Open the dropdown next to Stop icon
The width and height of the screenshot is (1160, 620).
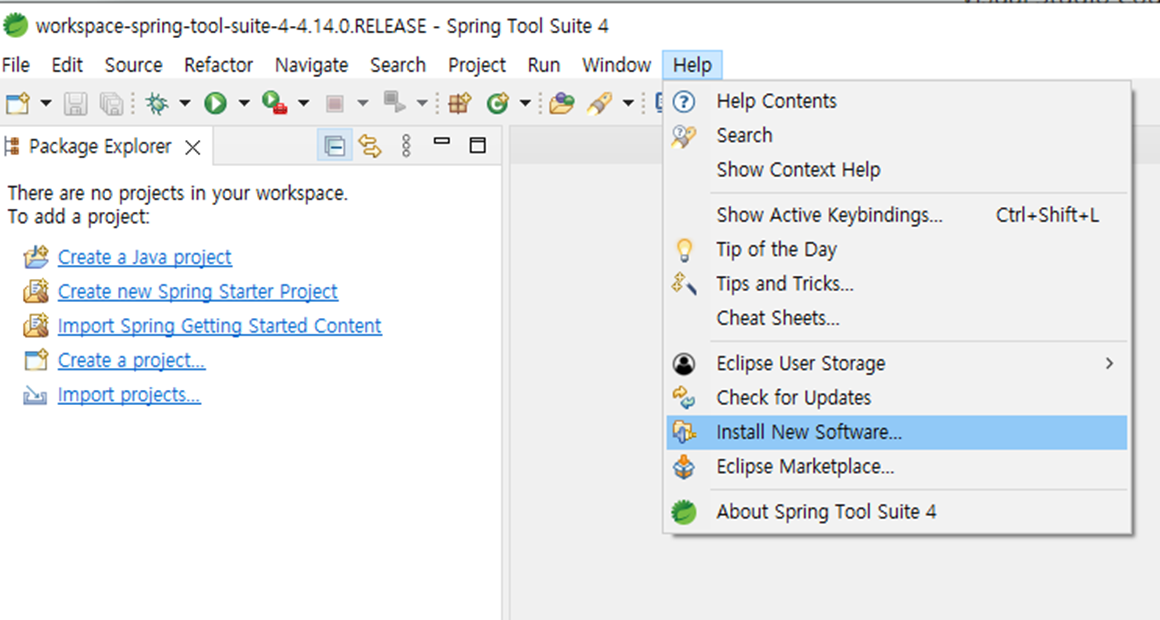[x=362, y=103]
